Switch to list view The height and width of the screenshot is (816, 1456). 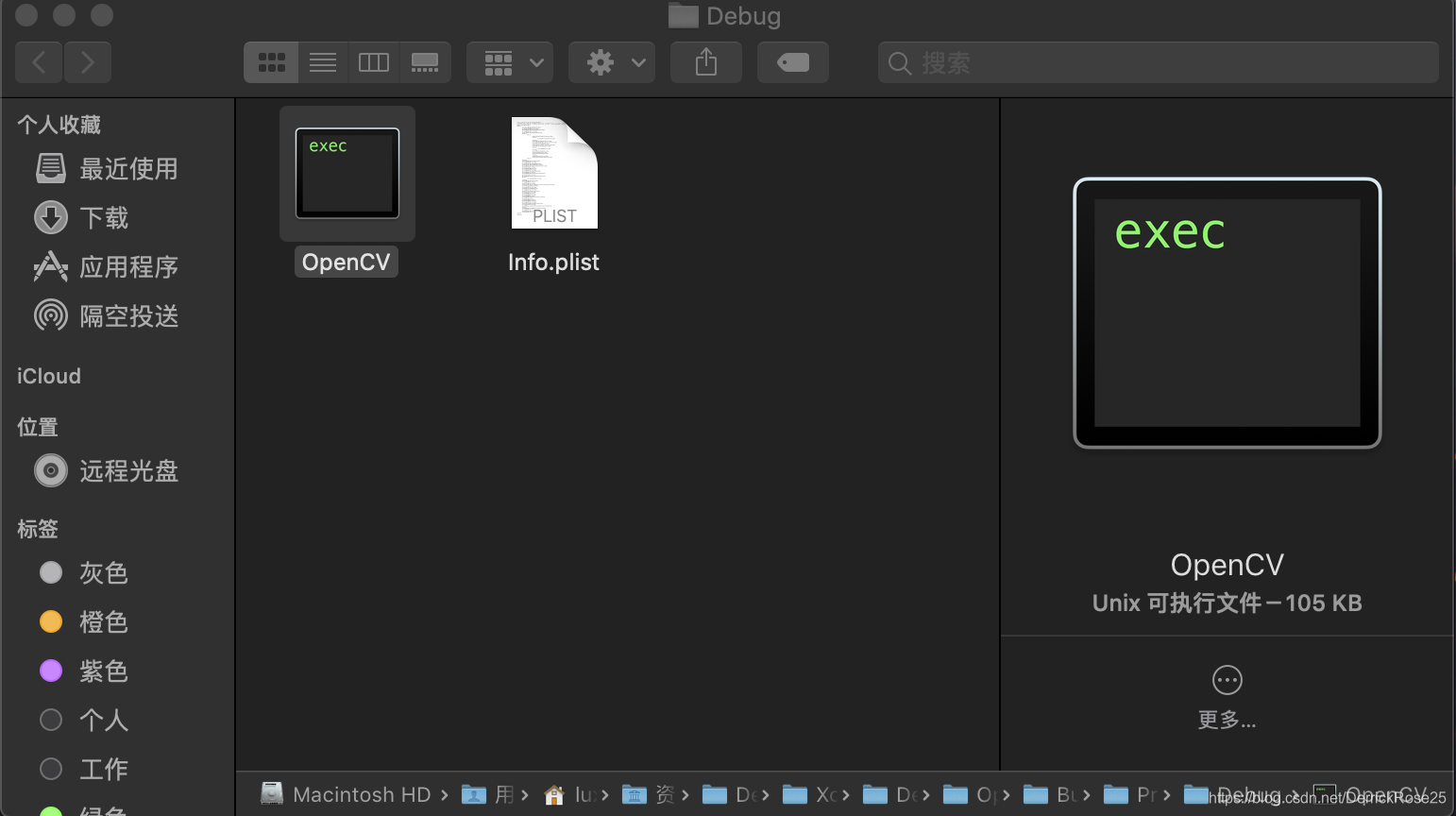tap(323, 62)
